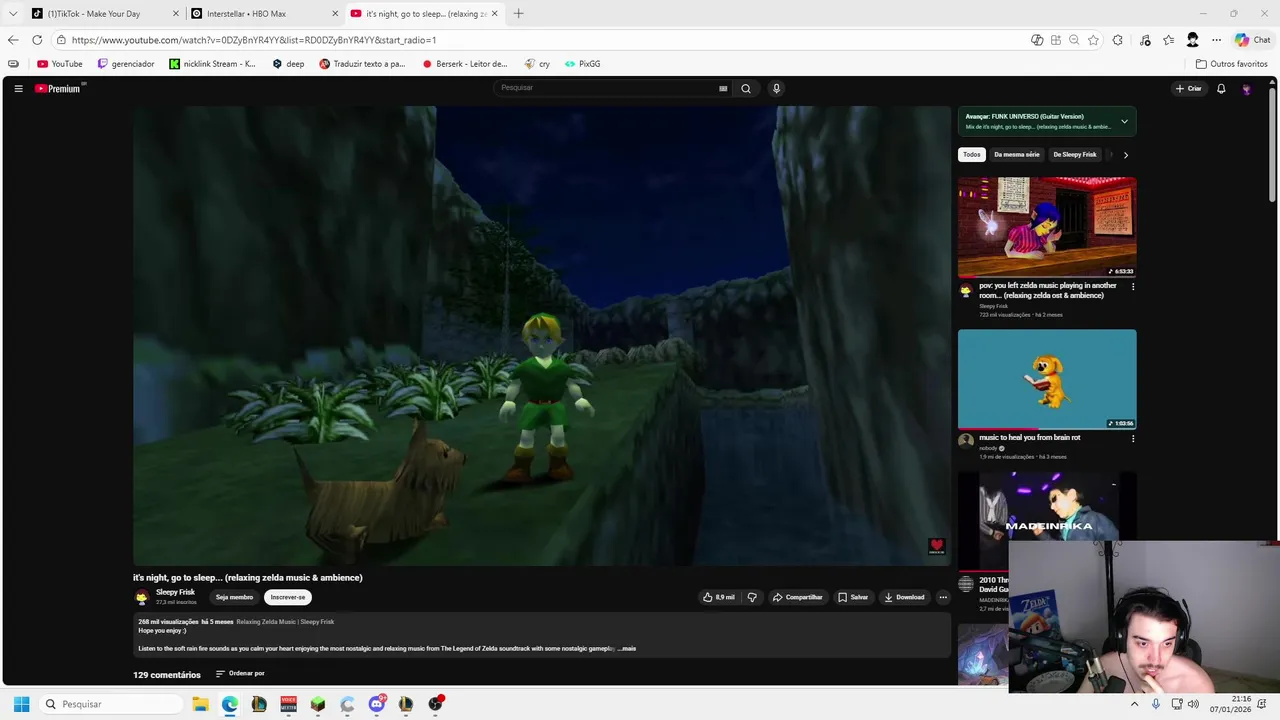Open options for 'music to heal you from brain rot'

1132,438
